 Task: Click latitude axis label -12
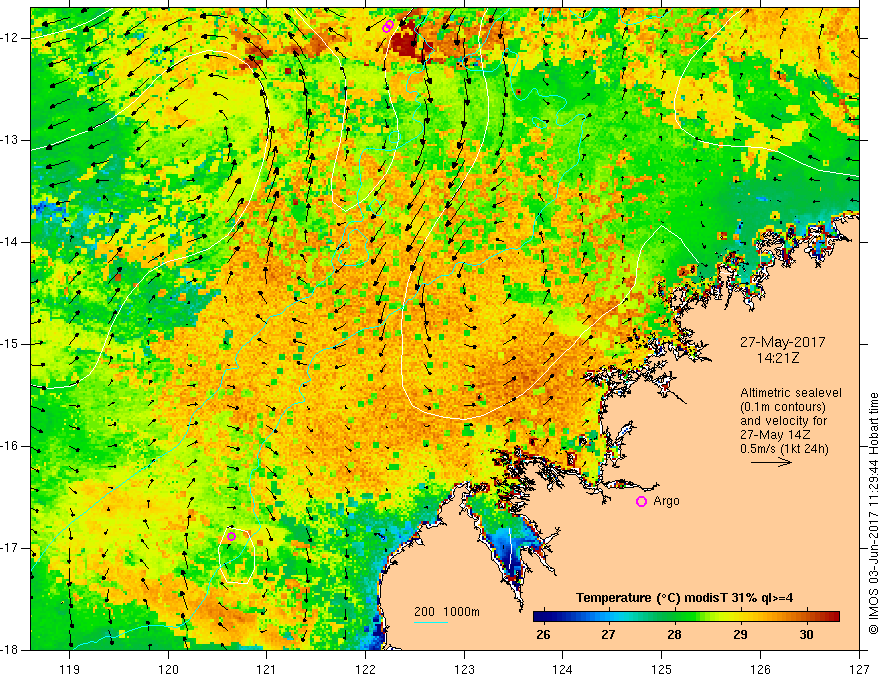tap(11, 38)
